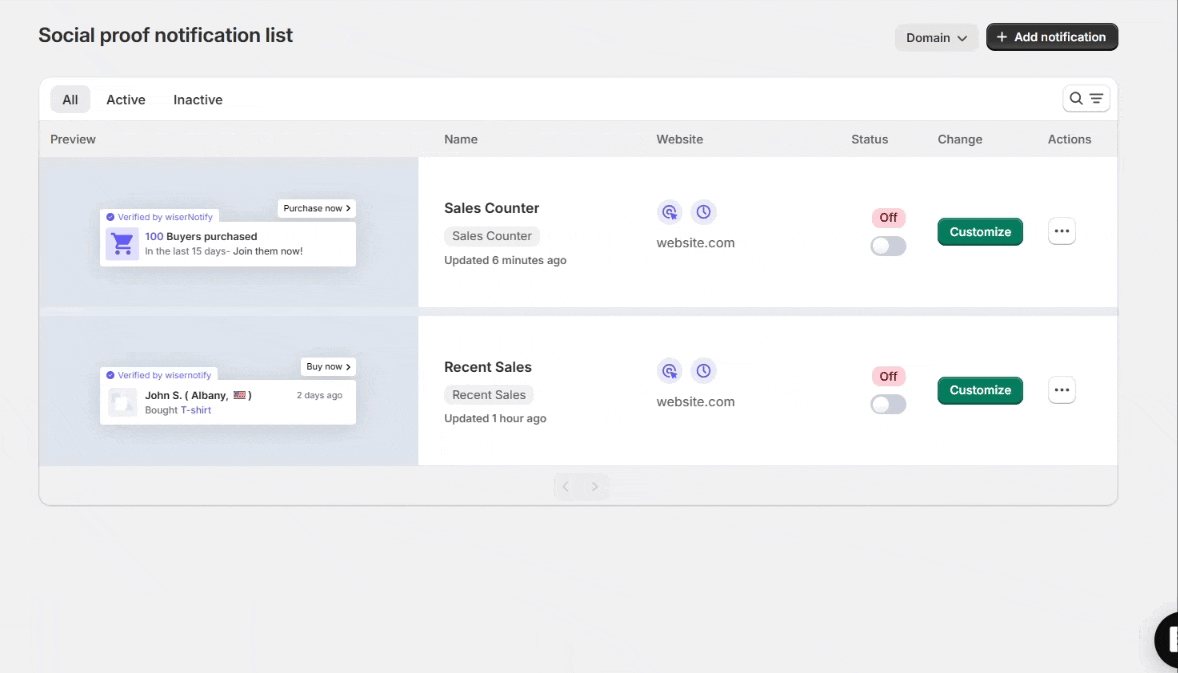Click Customize for Sales Counter
This screenshot has height=673, width=1178.
point(980,231)
